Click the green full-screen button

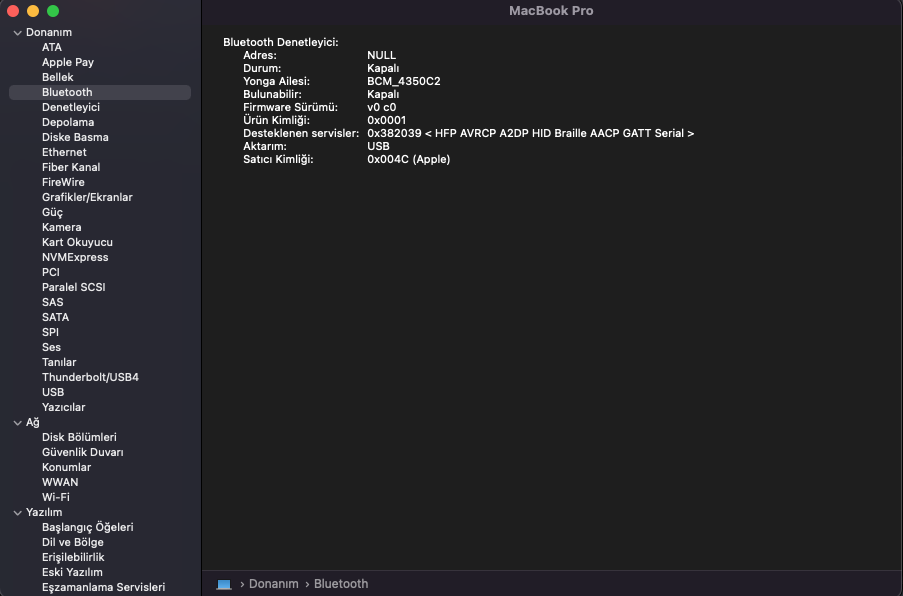pyautogui.click(x=53, y=11)
